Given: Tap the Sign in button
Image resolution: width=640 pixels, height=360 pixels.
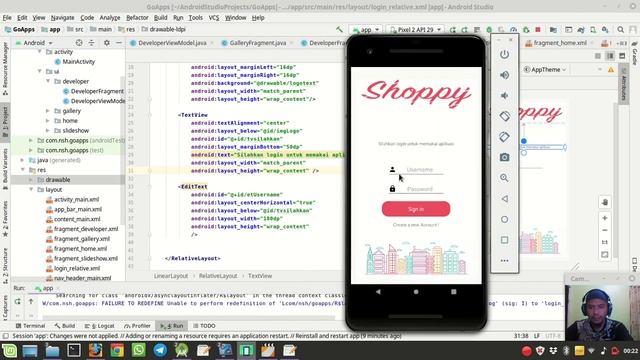Looking at the screenshot, I should pos(416,209).
